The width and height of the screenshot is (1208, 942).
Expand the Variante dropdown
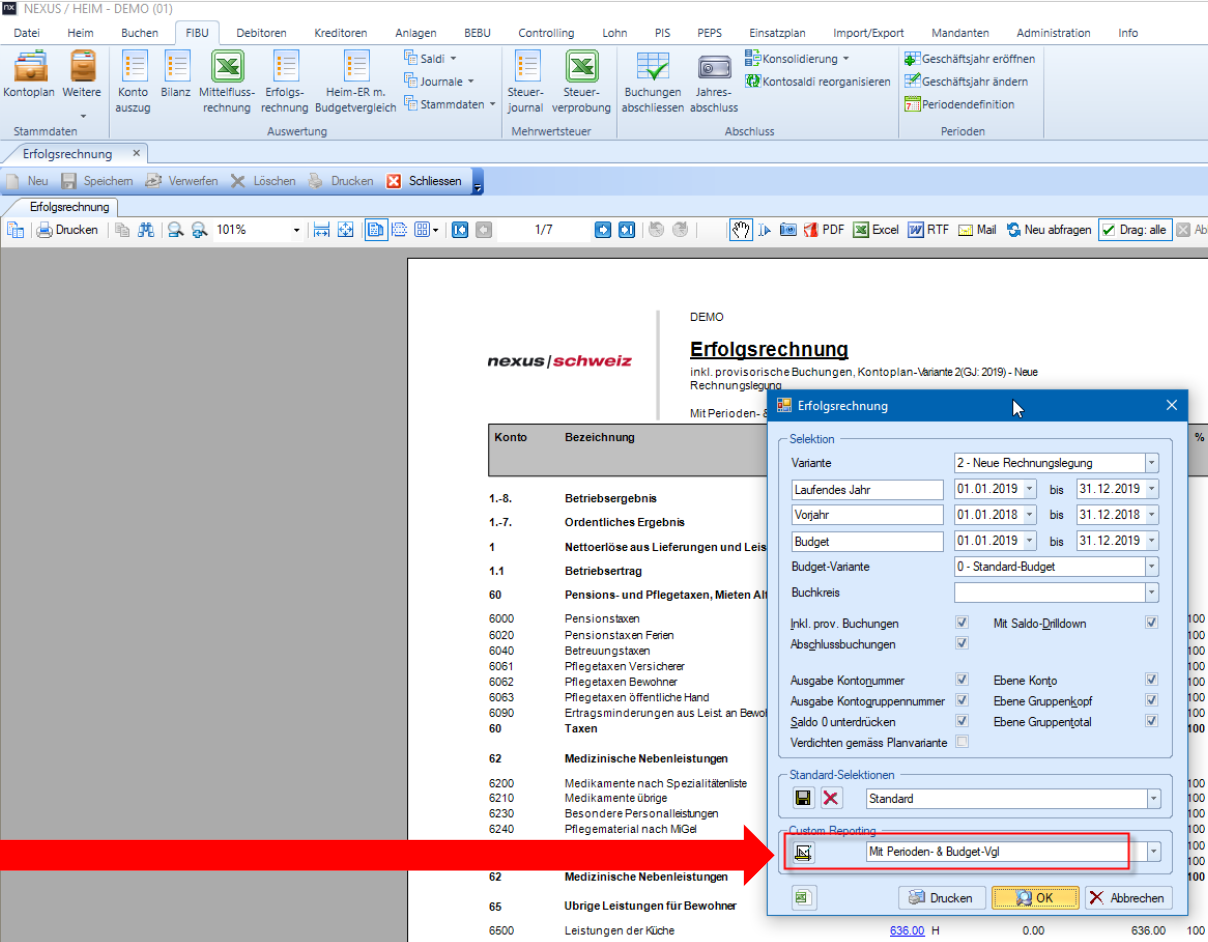click(x=1151, y=463)
